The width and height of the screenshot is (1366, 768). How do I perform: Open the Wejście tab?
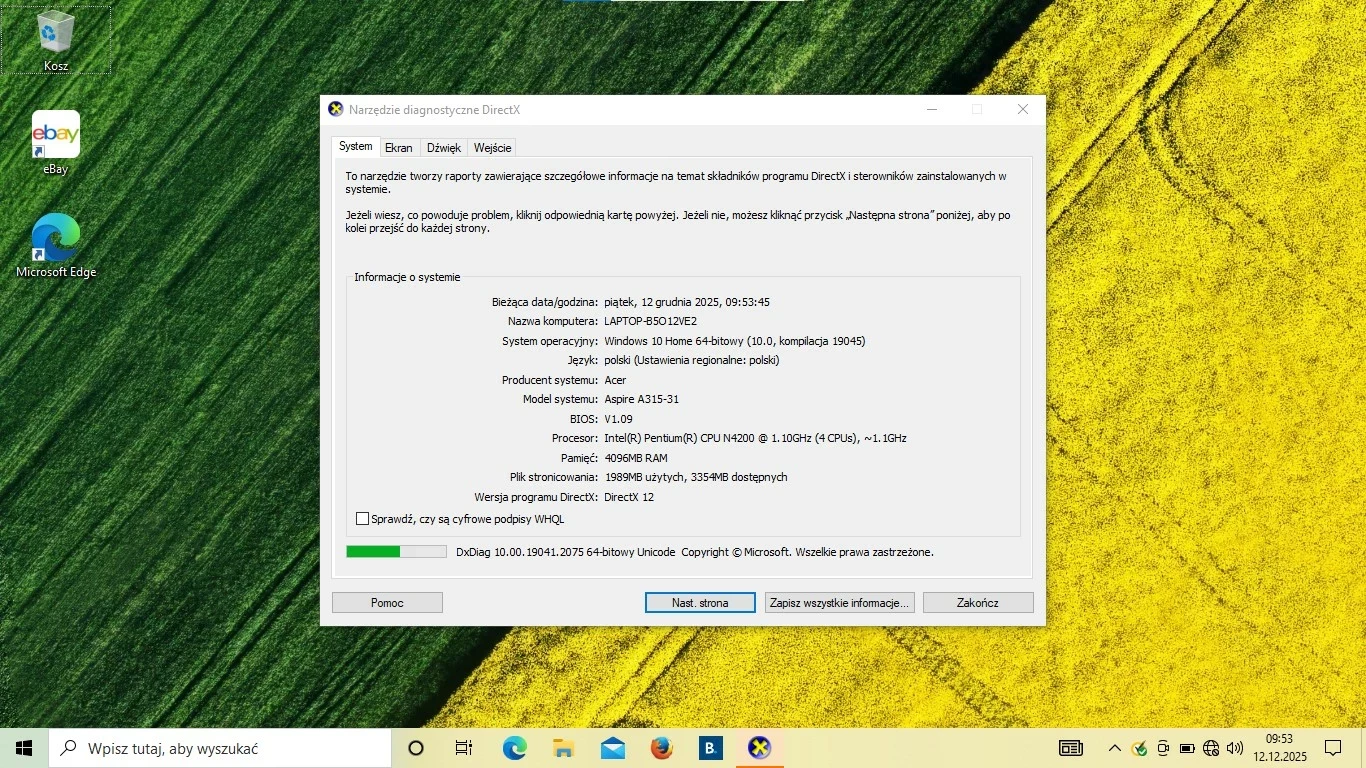pyautogui.click(x=491, y=147)
